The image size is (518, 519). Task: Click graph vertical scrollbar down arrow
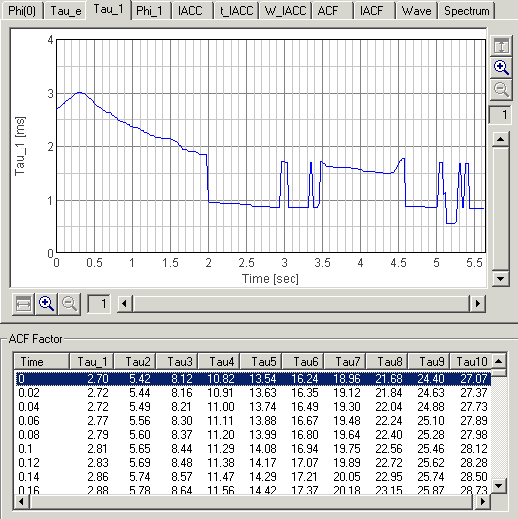point(500,278)
